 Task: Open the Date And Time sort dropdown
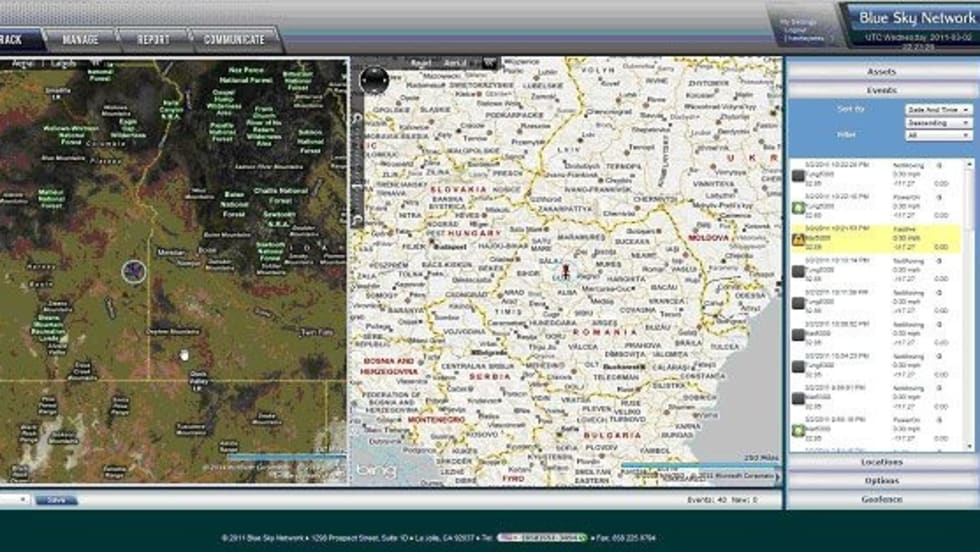pos(937,108)
